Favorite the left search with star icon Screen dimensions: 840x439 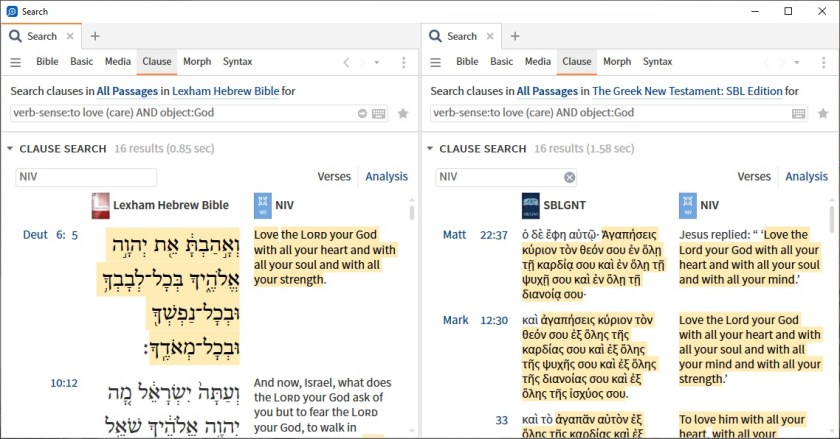(x=403, y=113)
